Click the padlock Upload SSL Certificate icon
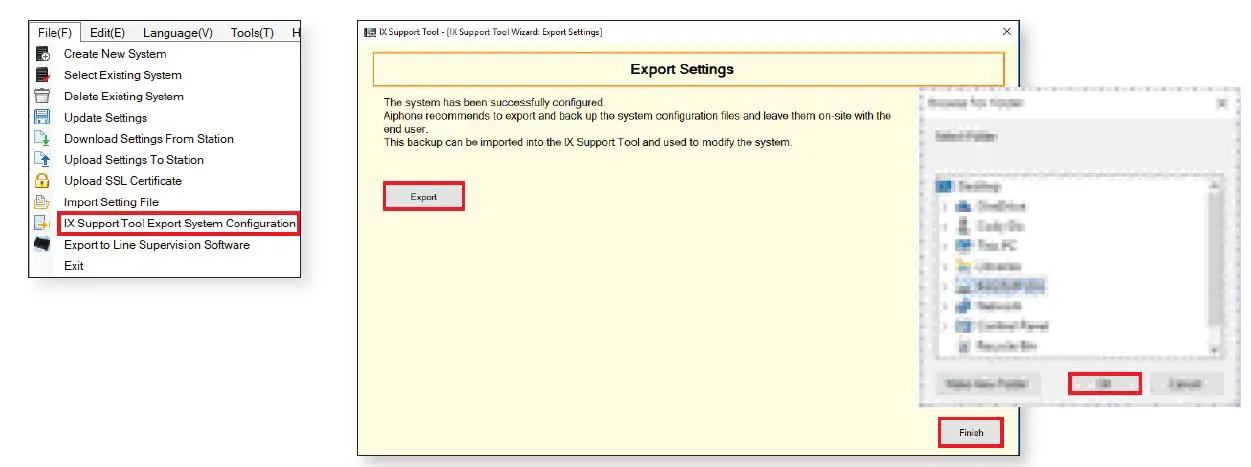1251x467 pixels. (x=42, y=181)
